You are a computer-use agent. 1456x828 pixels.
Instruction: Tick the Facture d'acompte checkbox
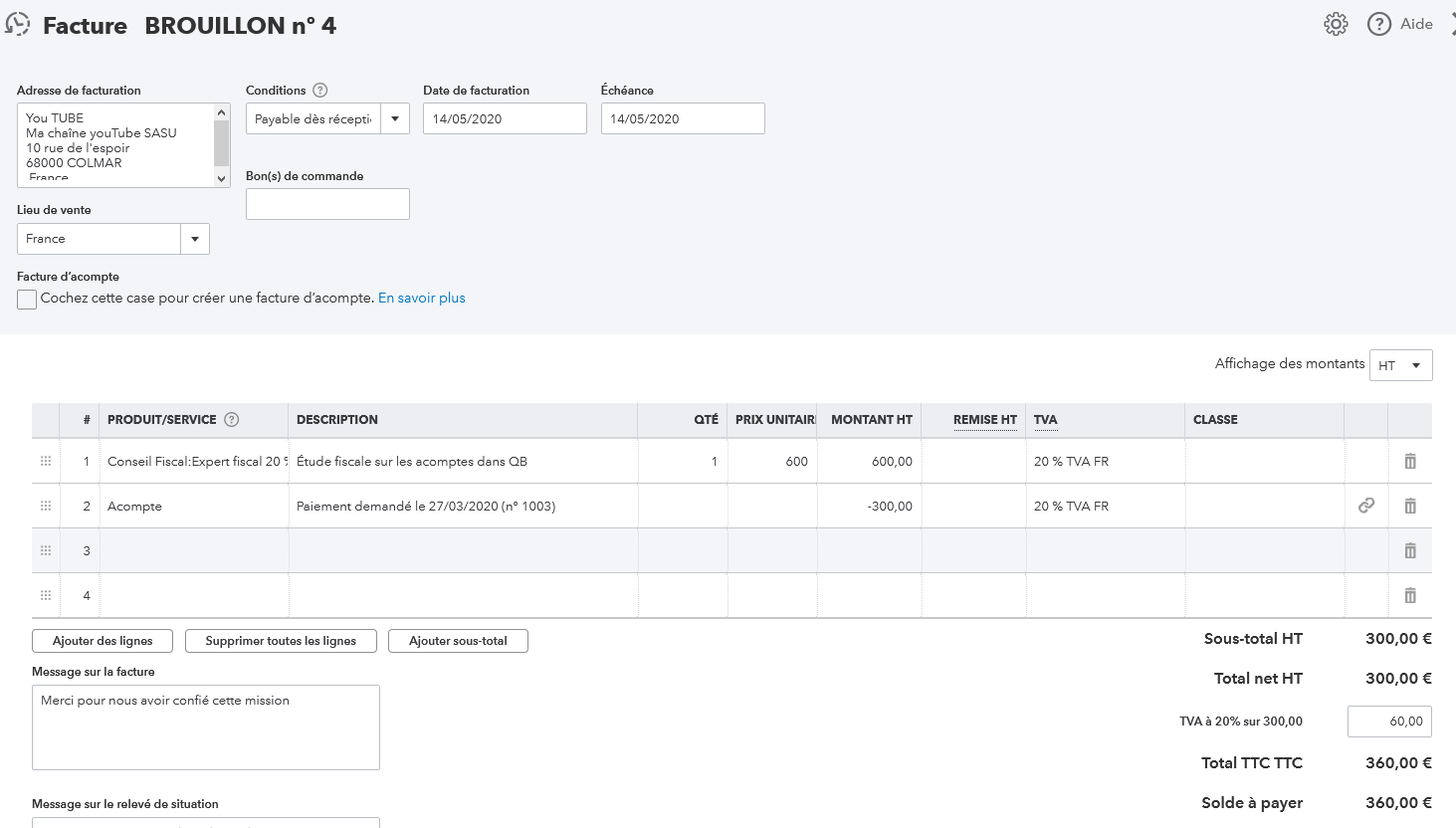tap(27, 300)
